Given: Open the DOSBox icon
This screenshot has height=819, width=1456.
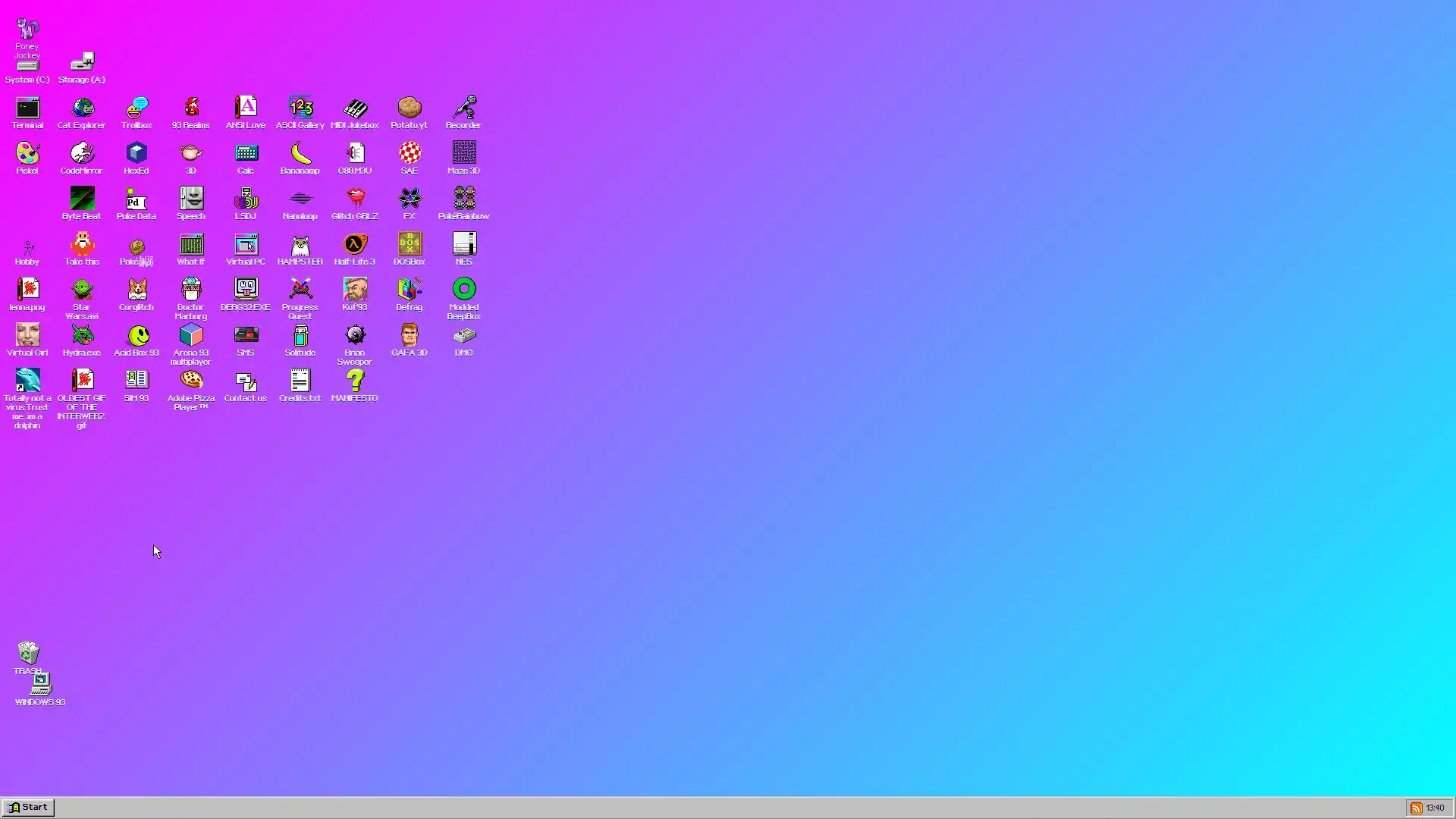Looking at the screenshot, I should (409, 245).
